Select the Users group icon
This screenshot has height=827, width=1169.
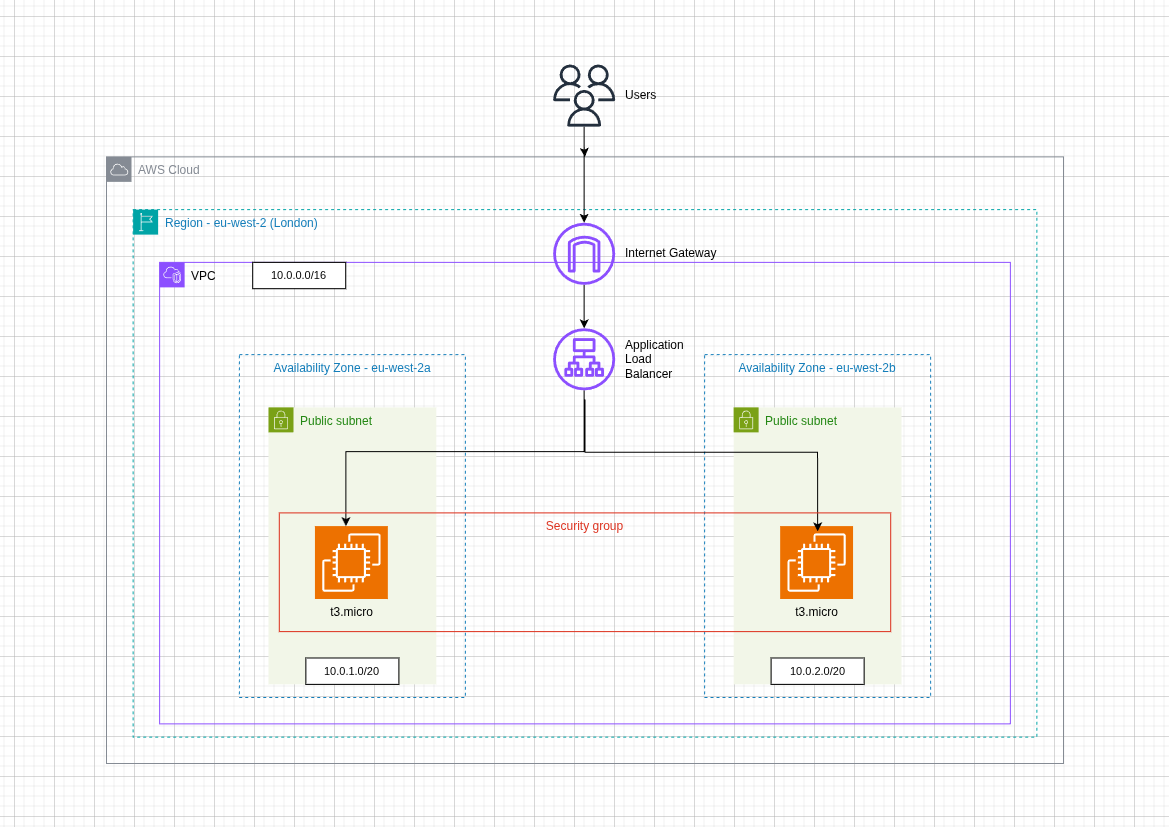click(584, 95)
